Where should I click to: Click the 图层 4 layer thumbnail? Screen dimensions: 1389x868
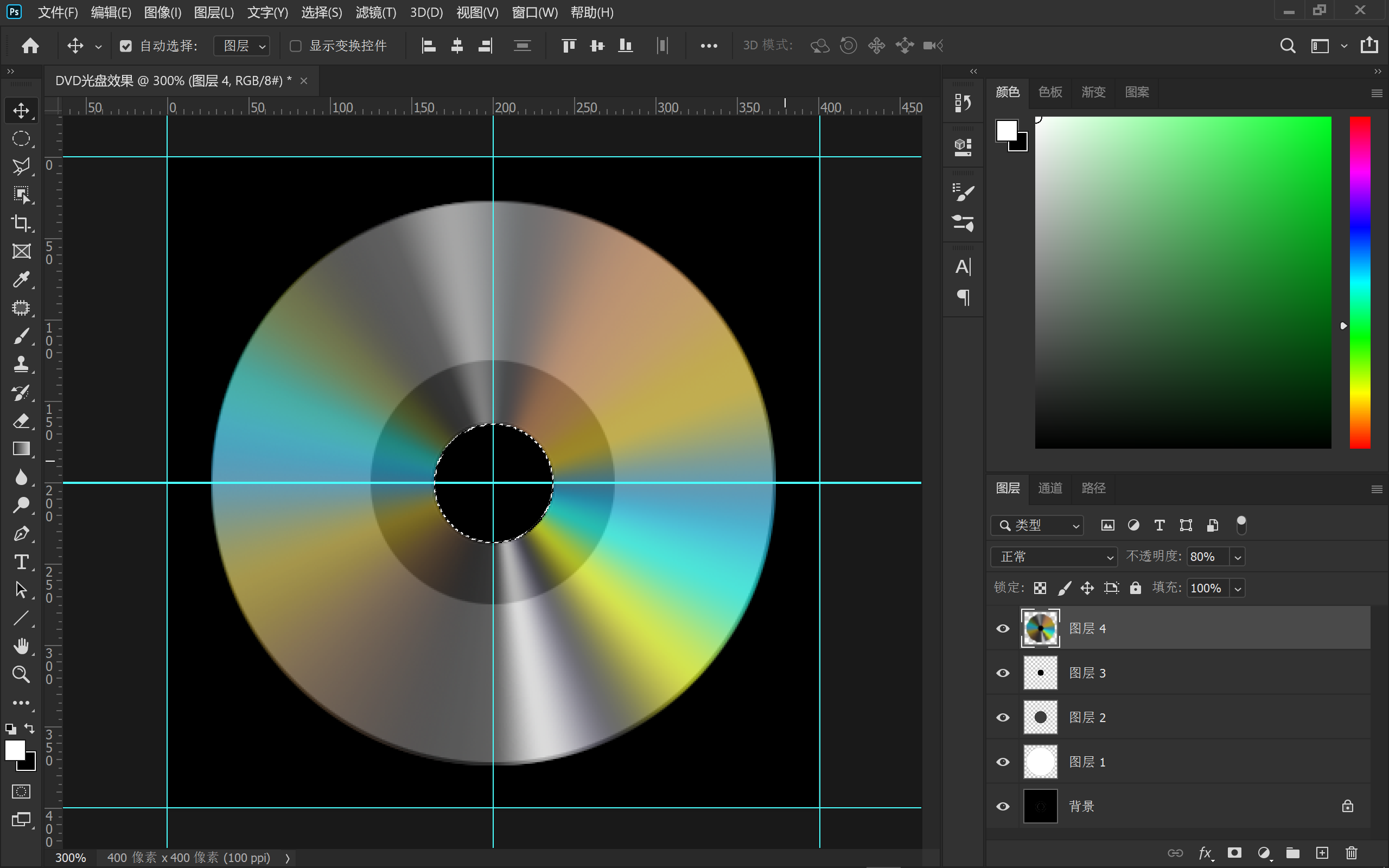coord(1040,629)
